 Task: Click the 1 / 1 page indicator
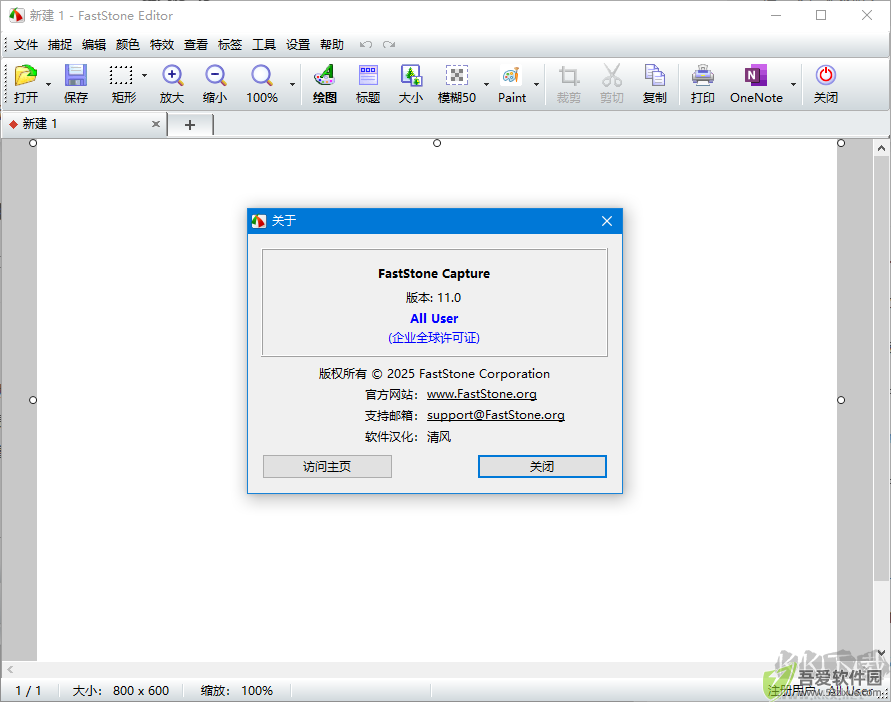28,691
